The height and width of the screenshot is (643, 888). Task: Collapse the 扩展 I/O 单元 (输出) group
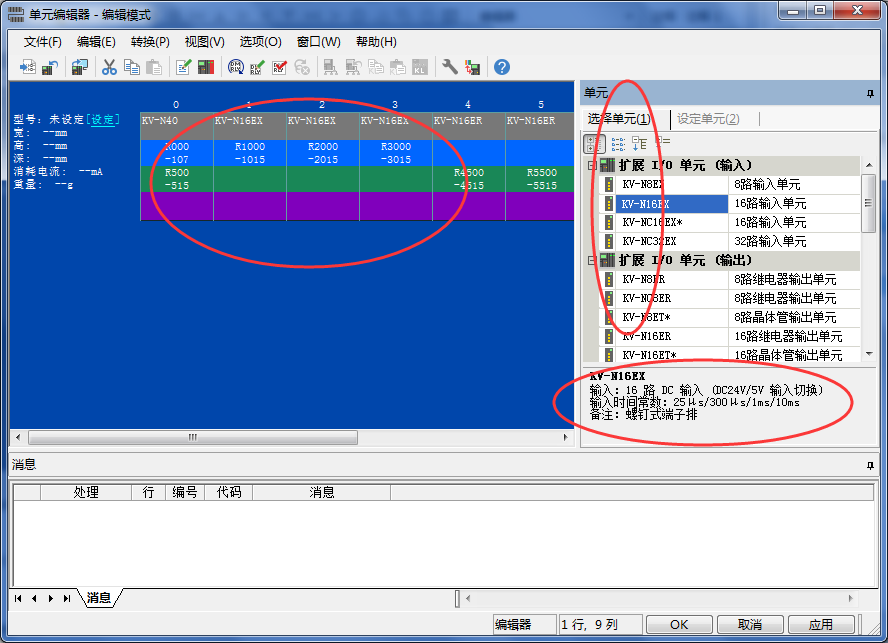[592, 261]
